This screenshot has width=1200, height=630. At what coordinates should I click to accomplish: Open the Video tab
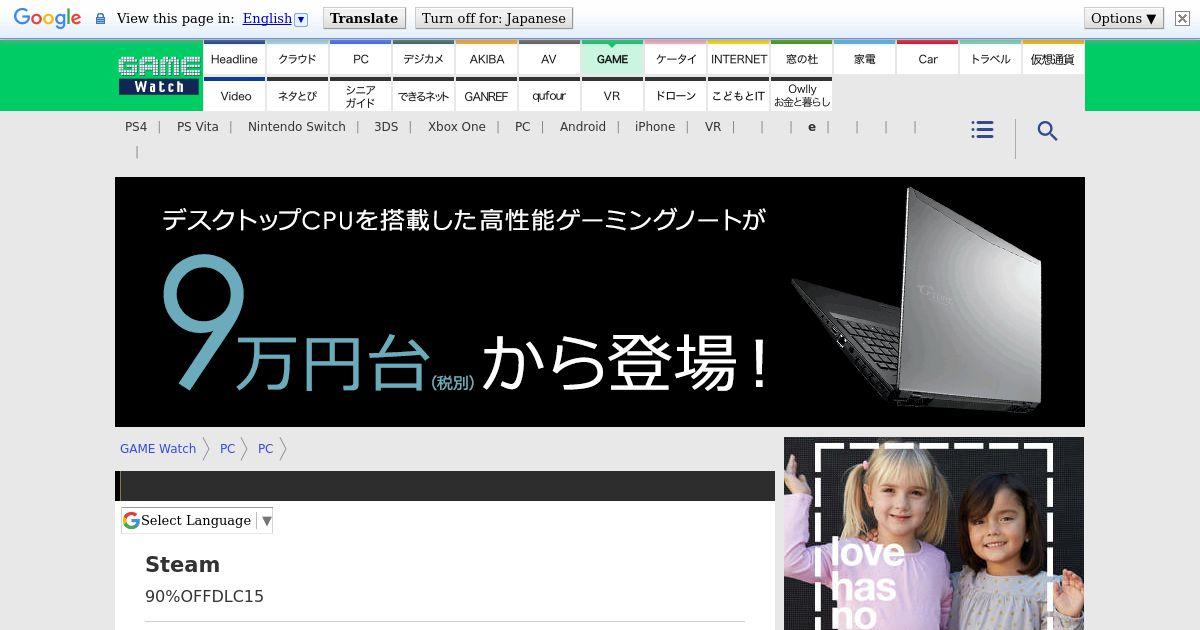[234, 95]
